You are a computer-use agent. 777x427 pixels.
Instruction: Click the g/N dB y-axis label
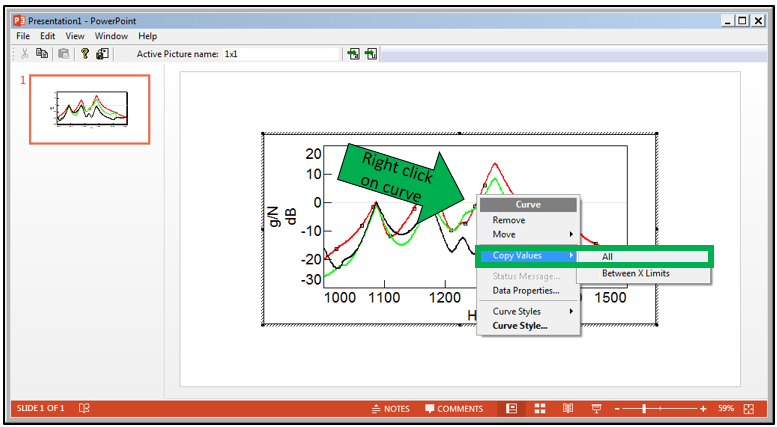(x=283, y=216)
